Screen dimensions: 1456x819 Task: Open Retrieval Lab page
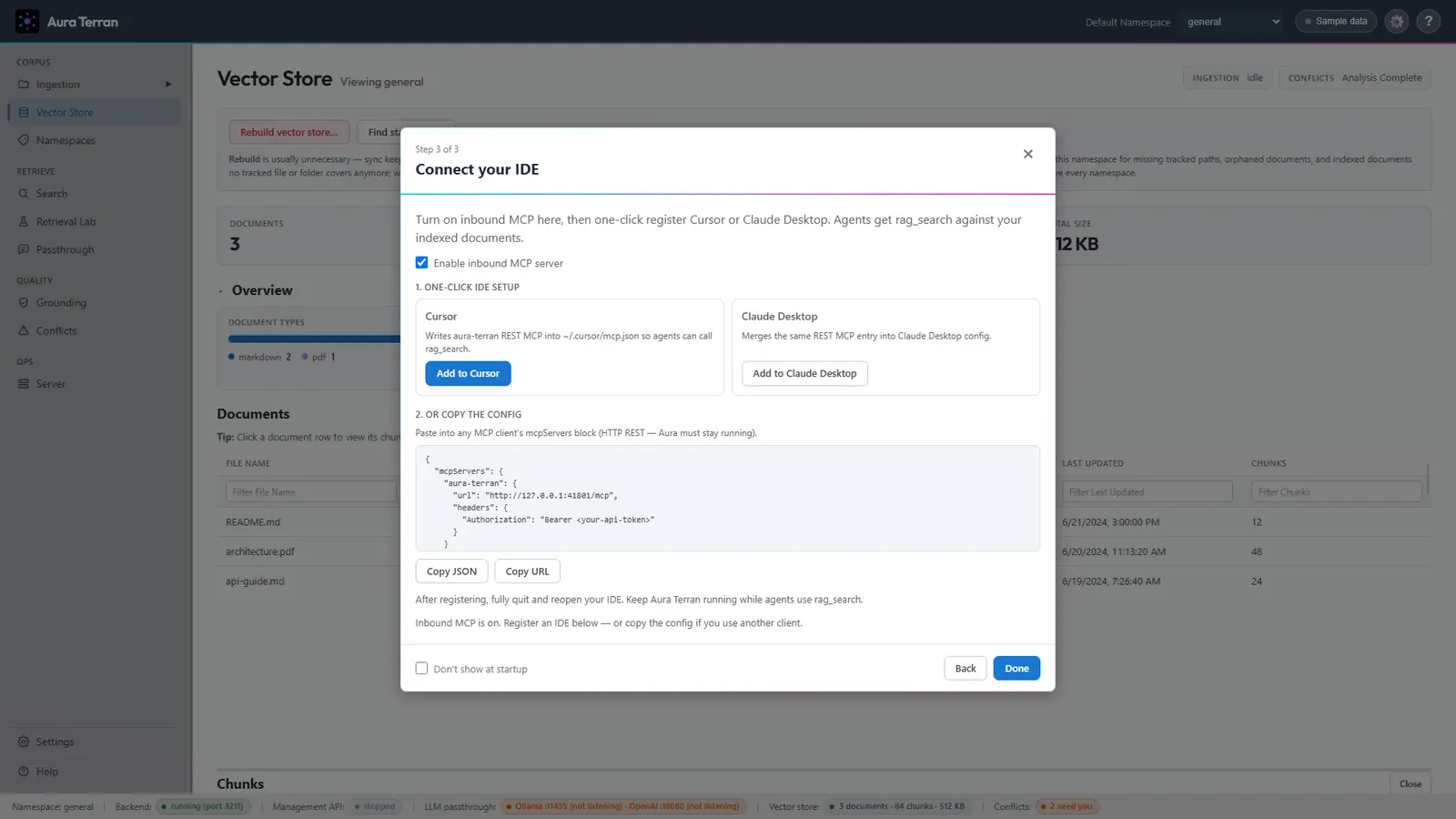pyautogui.click(x=95, y=221)
